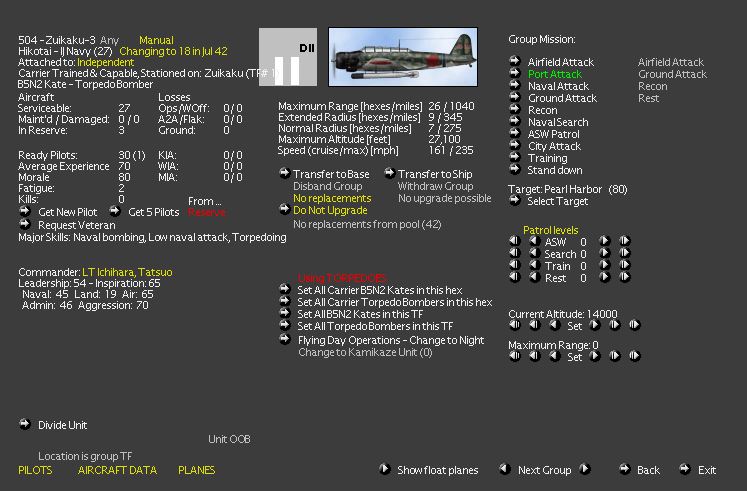Viewport: 747px width, 491px height.
Task: Click the Exit arrow button
Action: tap(685, 469)
